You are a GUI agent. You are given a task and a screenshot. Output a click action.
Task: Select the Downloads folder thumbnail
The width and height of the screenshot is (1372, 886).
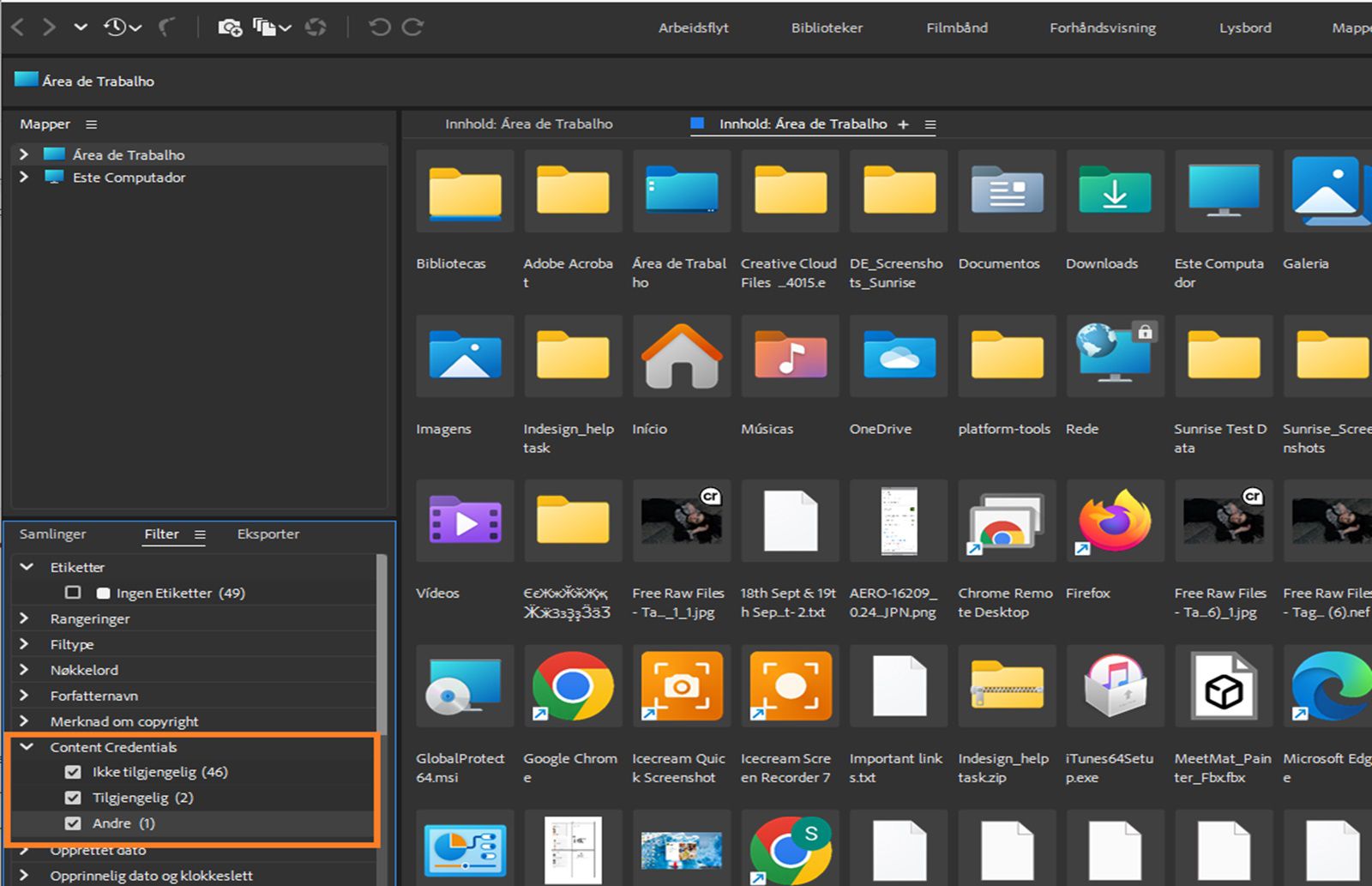coord(1115,190)
